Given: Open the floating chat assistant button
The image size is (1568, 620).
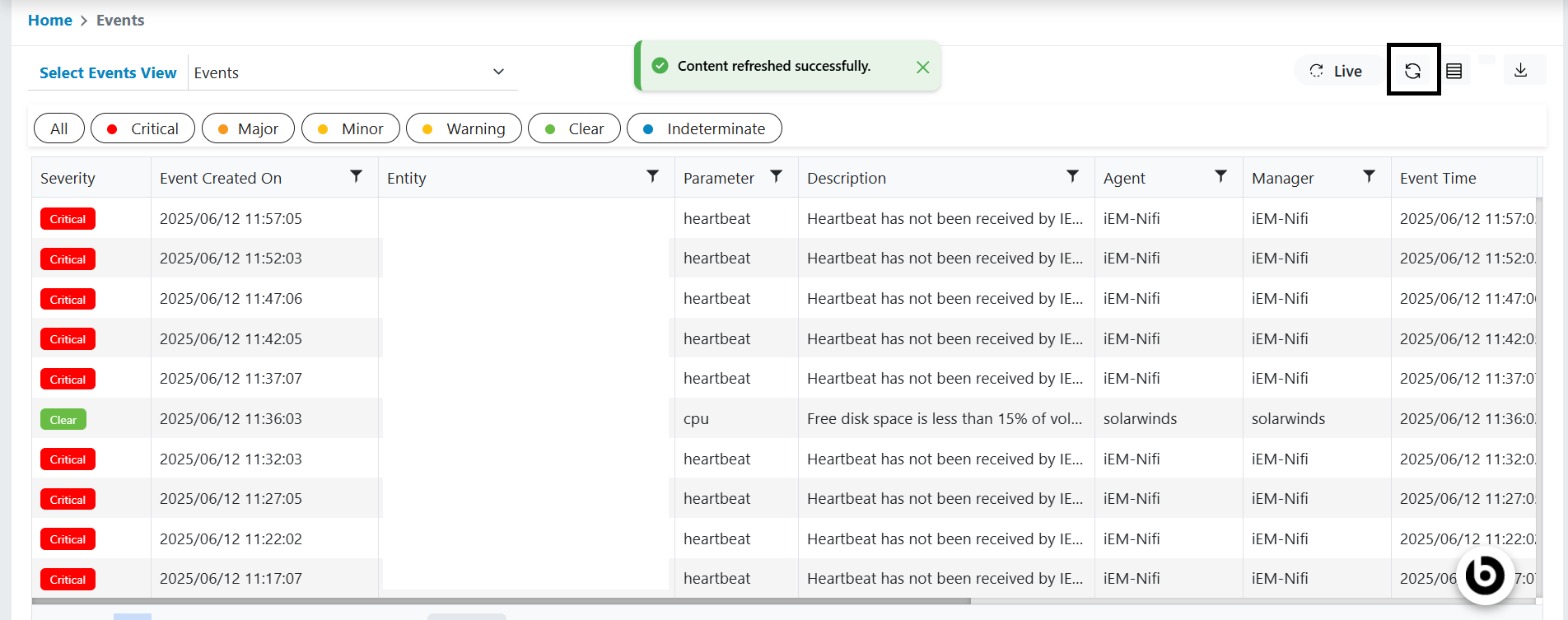Looking at the screenshot, I should [x=1485, y=575].
